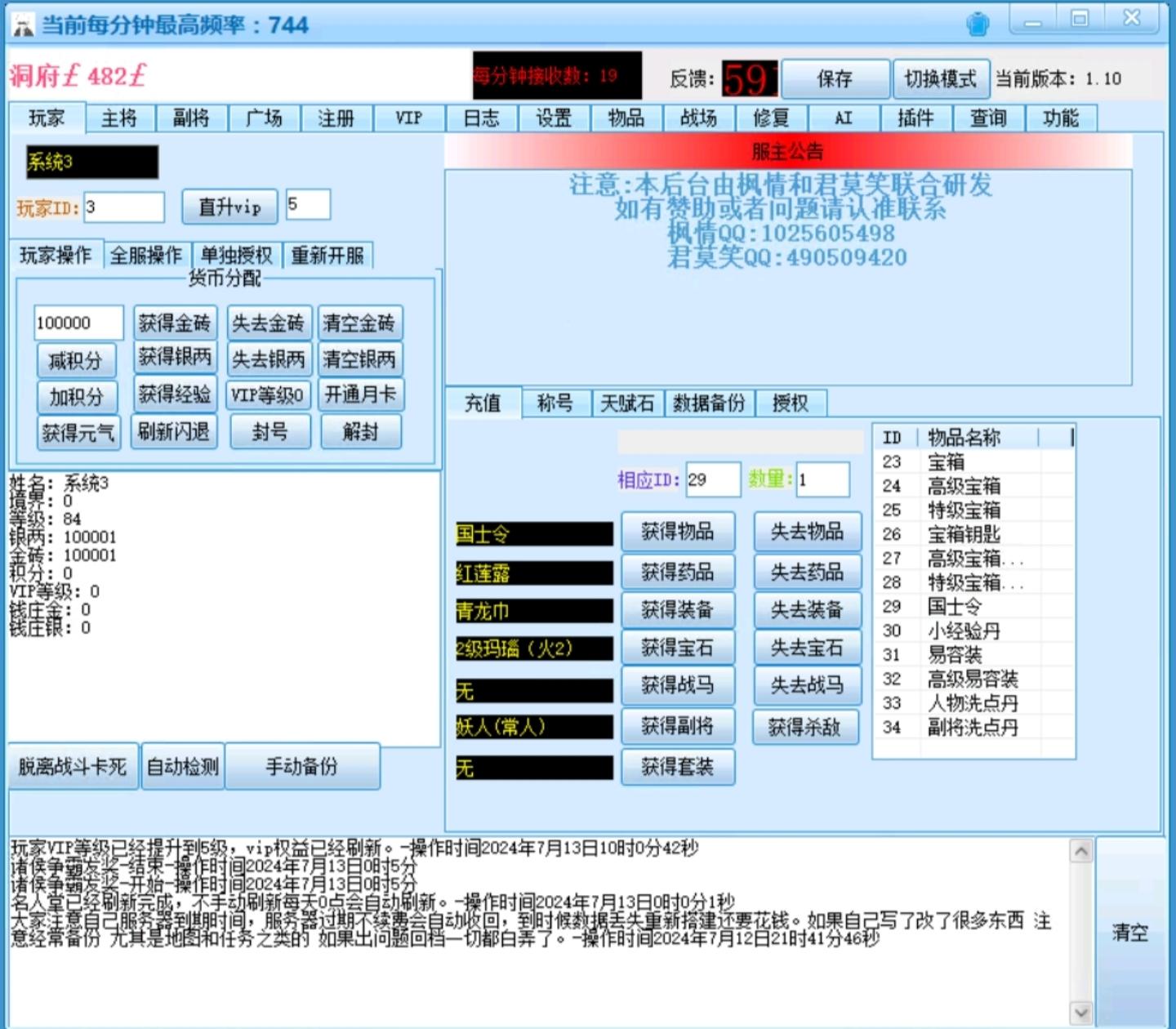Click the 脱离战斗卡死 button
This screenshot has height=1029, width=1176.
[x=73, y=767]
